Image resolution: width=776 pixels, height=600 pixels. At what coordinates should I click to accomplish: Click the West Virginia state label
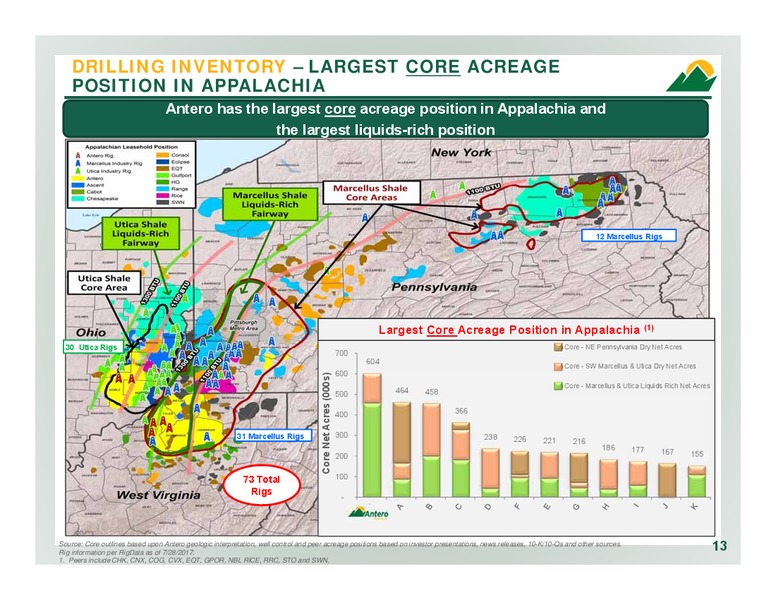[158, 495]
